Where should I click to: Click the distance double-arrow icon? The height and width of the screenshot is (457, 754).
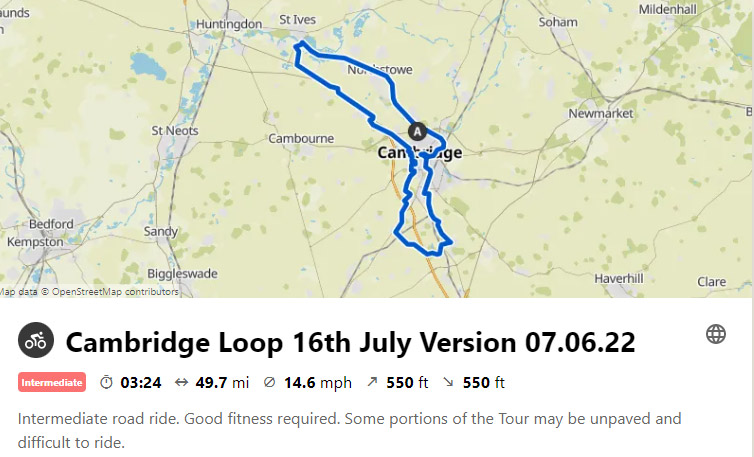(181, 382)
